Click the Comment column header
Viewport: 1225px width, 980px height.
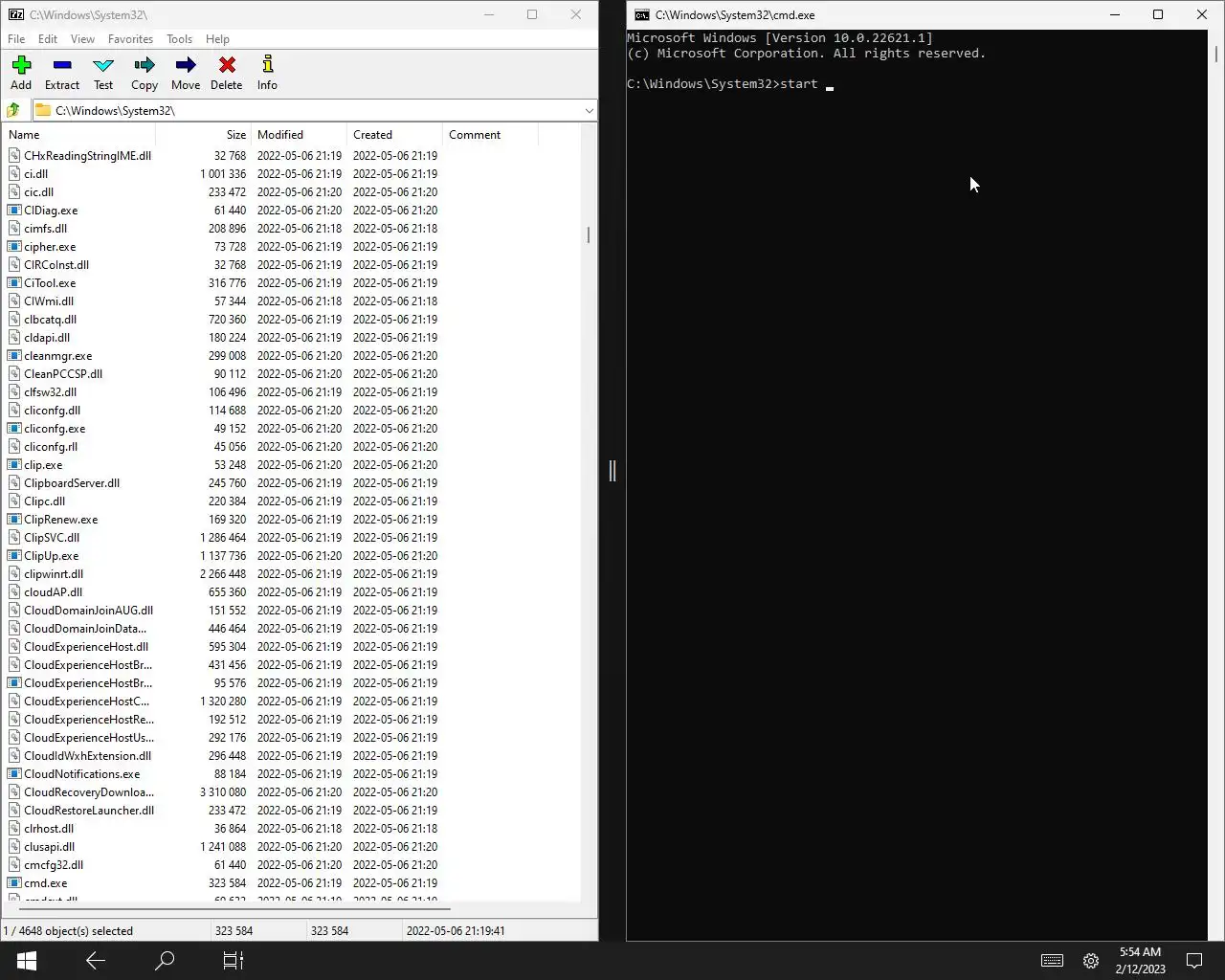tap(490, 135)
